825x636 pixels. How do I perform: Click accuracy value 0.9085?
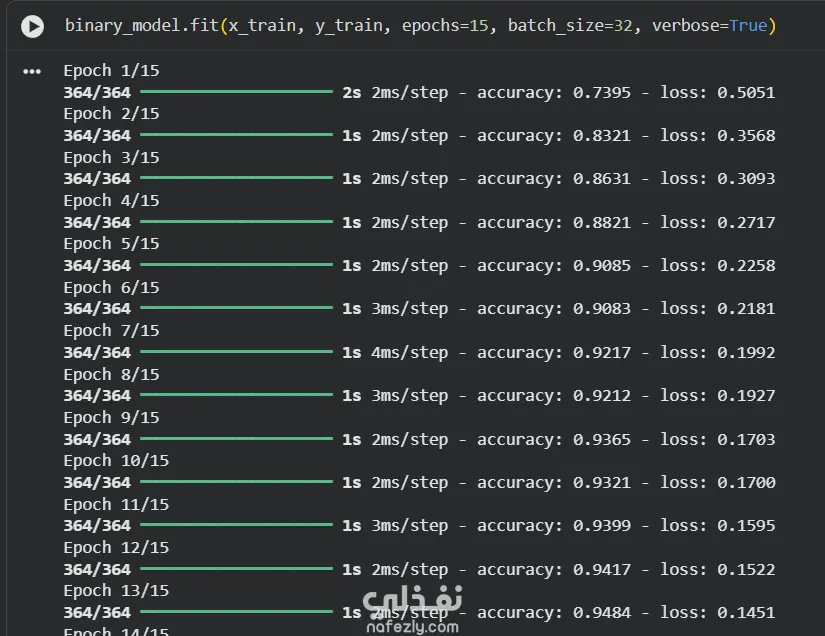602,266
